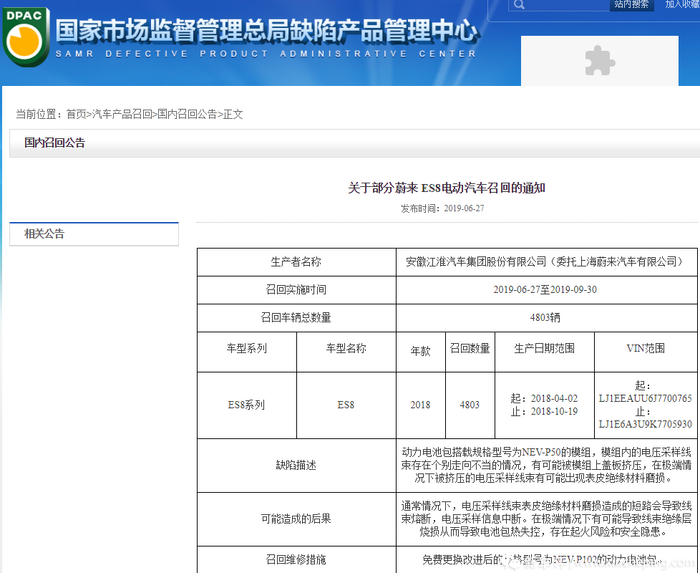Click the production end date 2018-10-19
This screenshot has height=573, width=700.
tap(554, 411)
